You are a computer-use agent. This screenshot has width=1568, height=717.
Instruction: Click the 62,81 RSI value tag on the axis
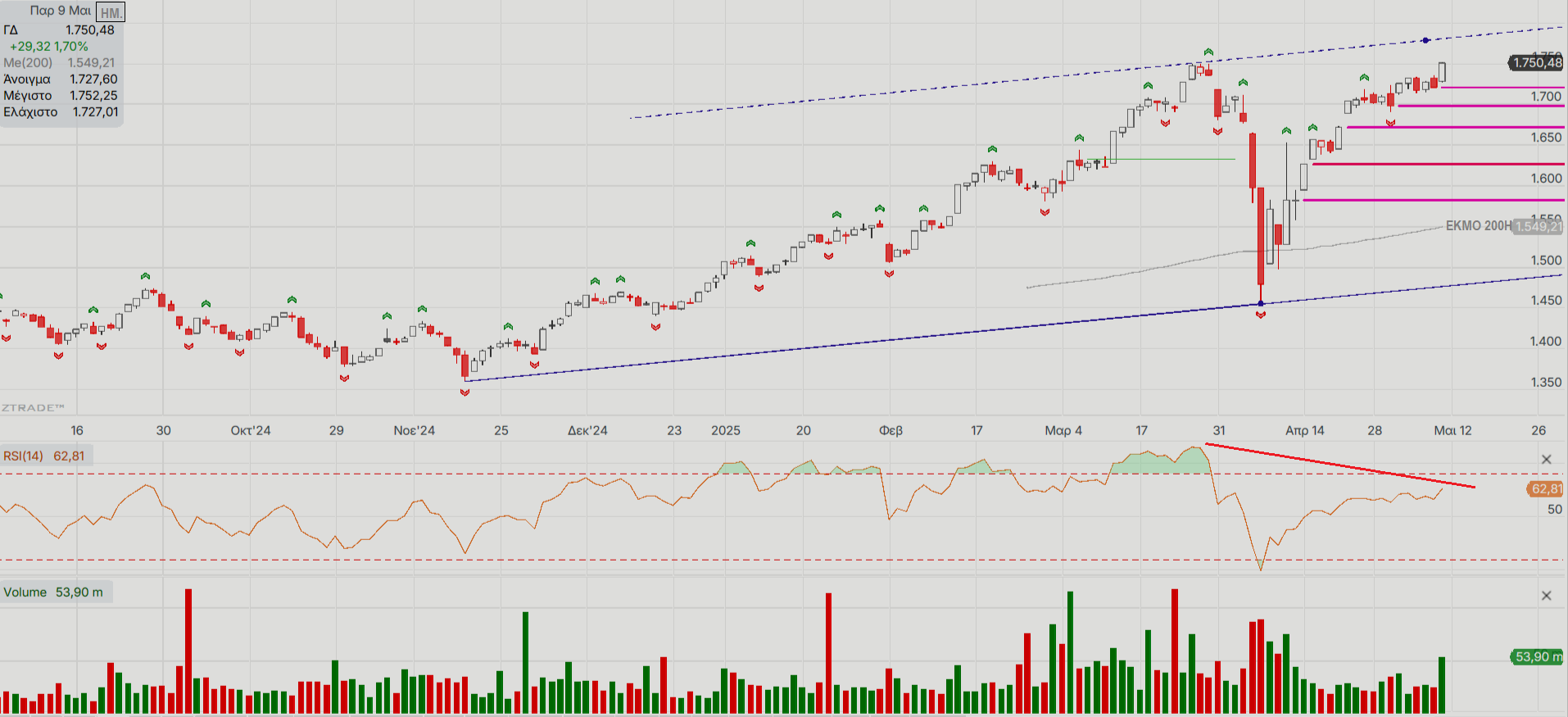click(x=1546, y=488)
